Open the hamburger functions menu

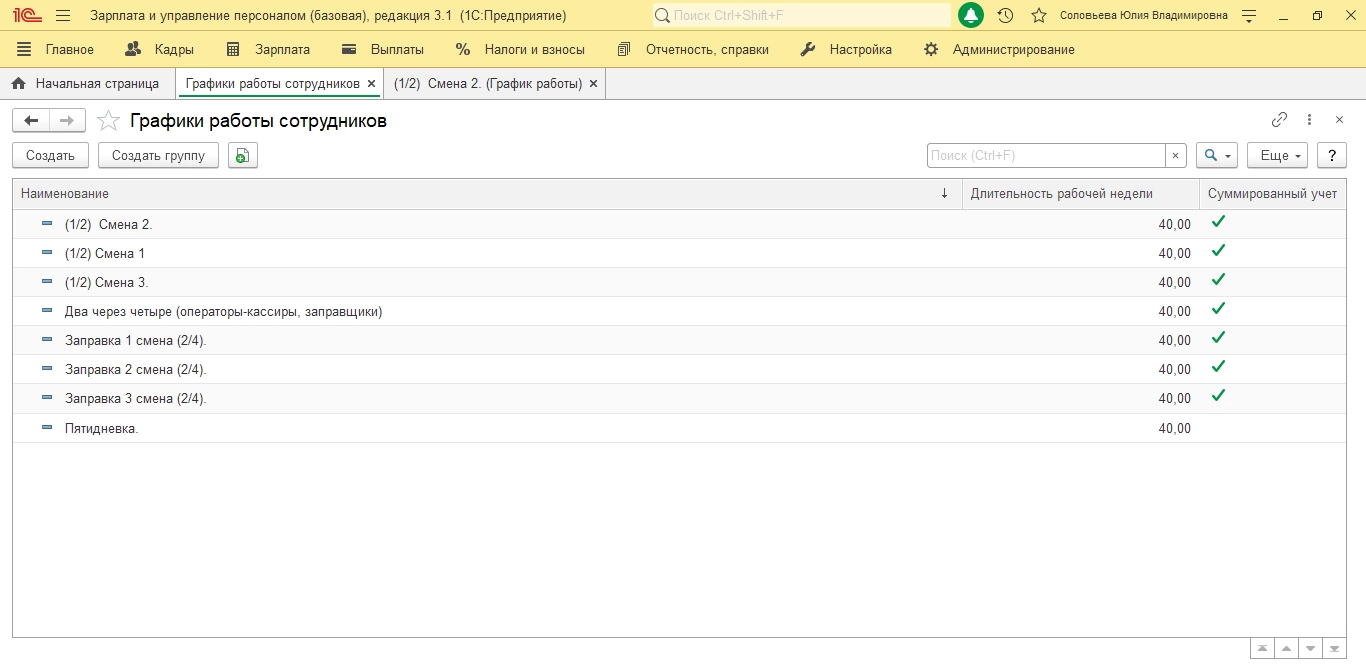pyautogui.click(x=63, y=16)
